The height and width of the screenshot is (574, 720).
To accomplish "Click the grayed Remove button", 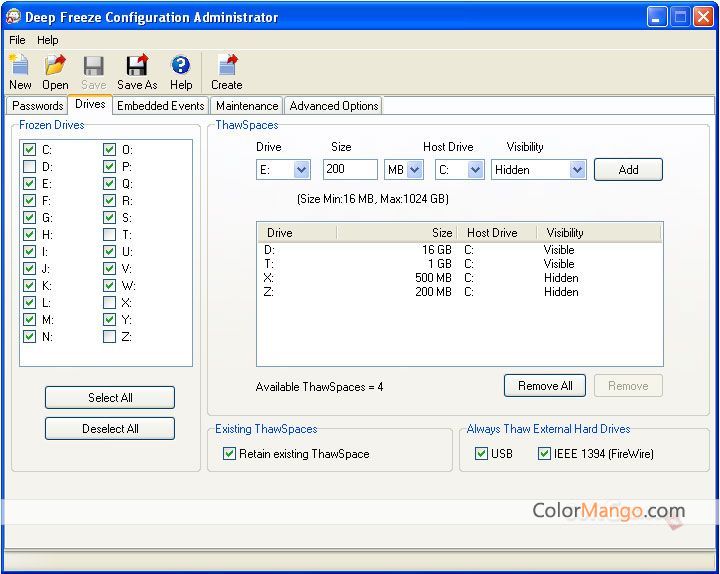I will 628,386.
